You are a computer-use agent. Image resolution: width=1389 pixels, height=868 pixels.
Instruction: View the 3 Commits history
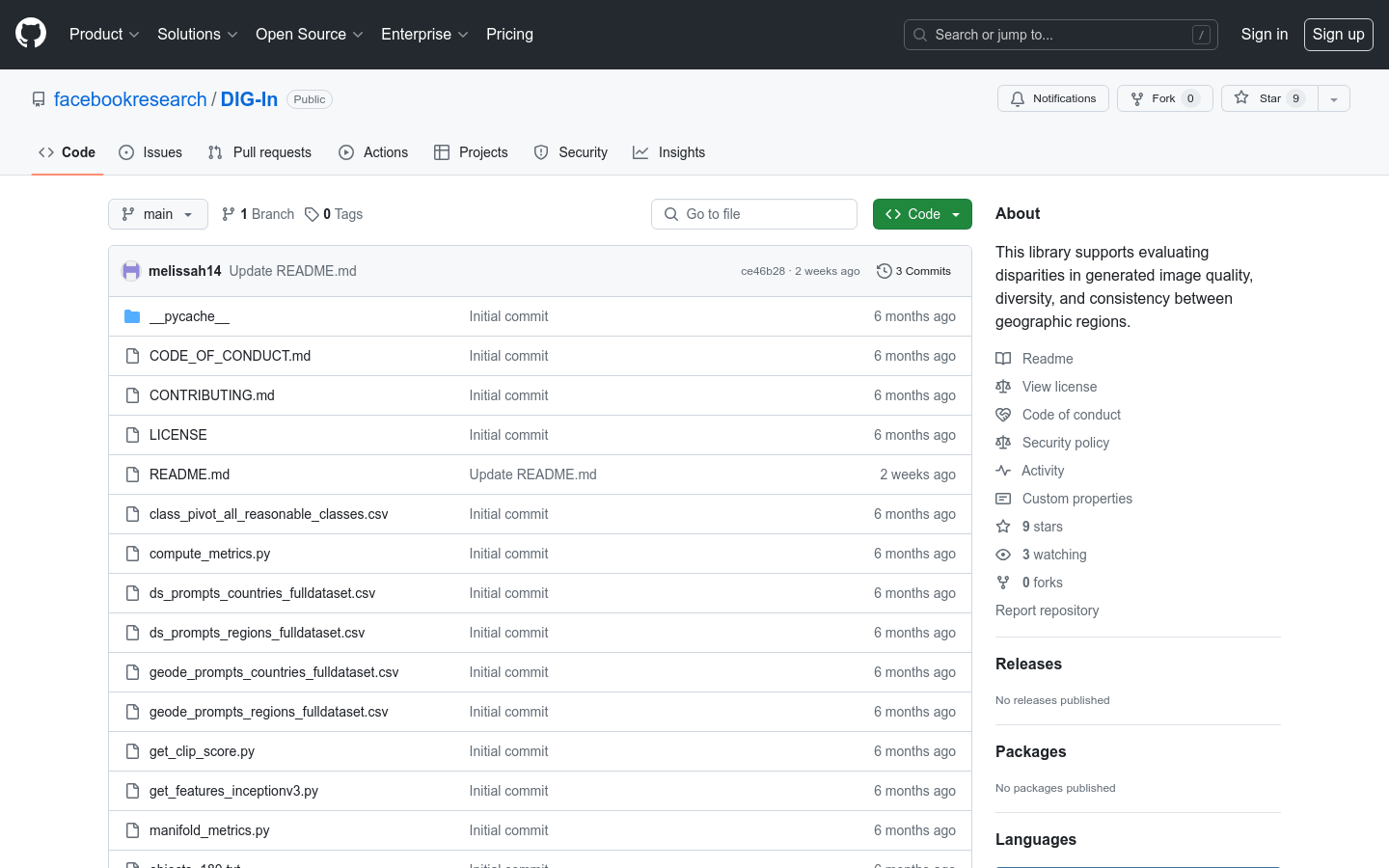913,271
